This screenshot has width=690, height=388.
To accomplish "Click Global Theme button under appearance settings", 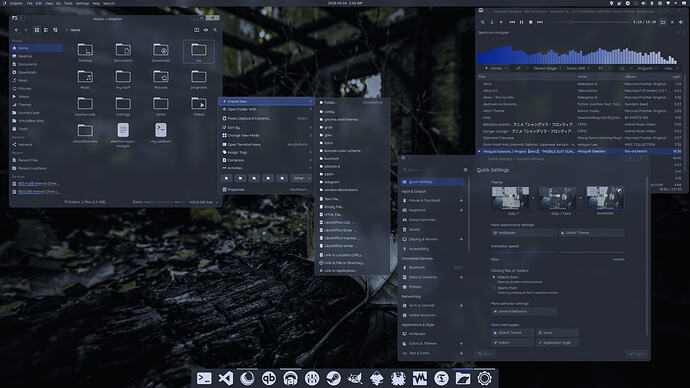I will (x=591, y=233).
